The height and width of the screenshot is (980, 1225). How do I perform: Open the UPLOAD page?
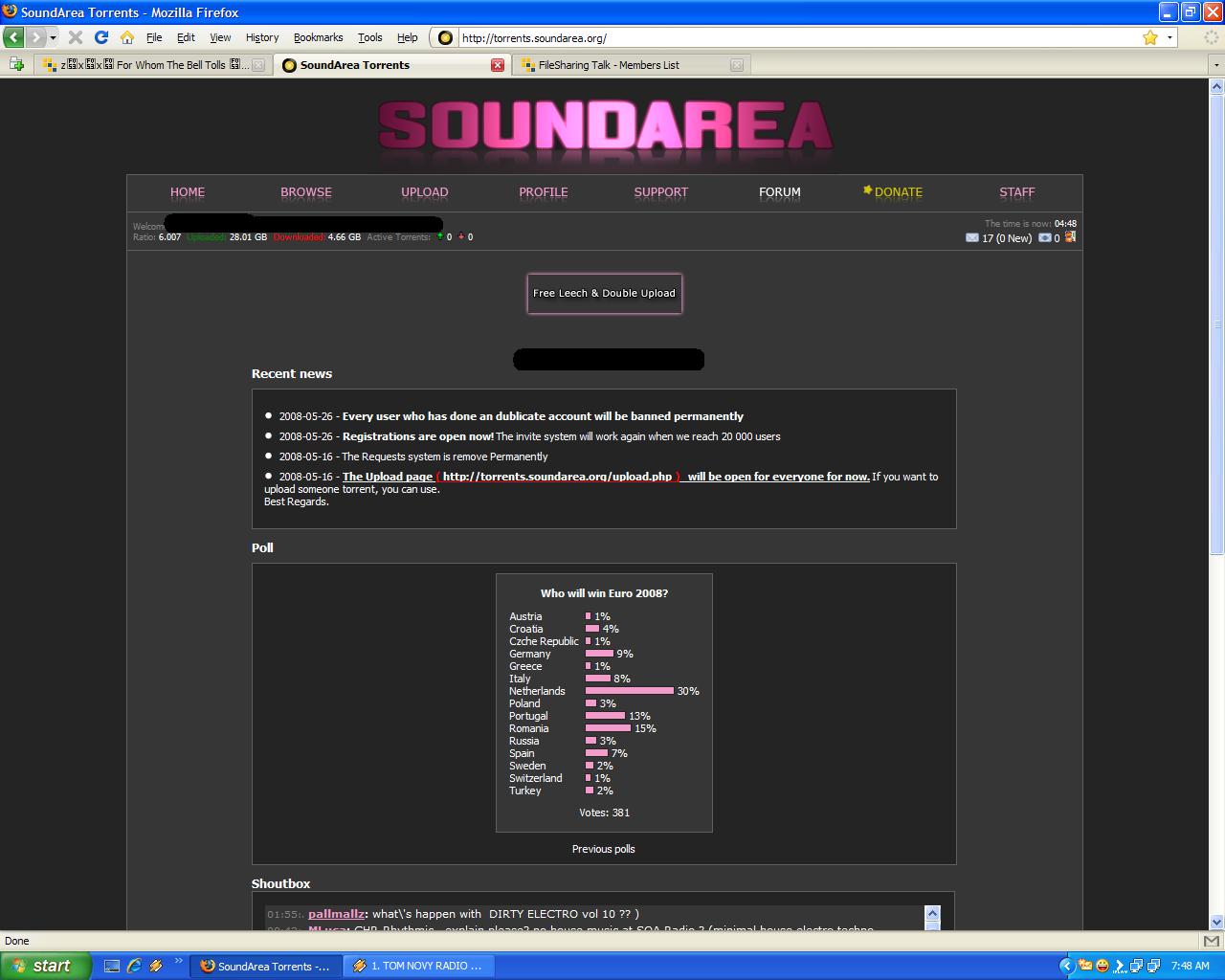[425, 191]
